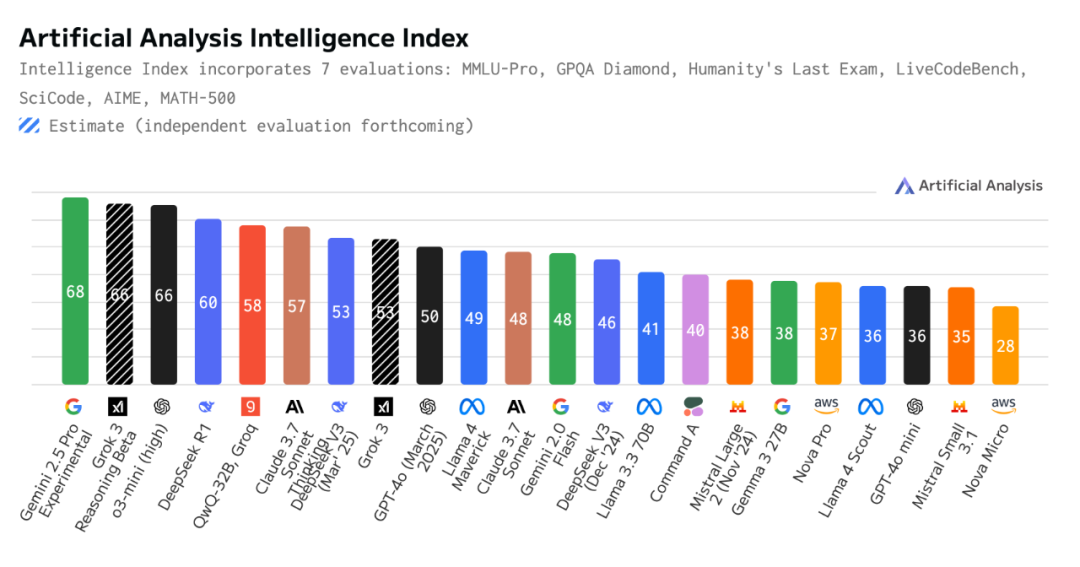Click the AWS logo under Nova Pro
This screenshot has height=567, width=1080.
827,406
